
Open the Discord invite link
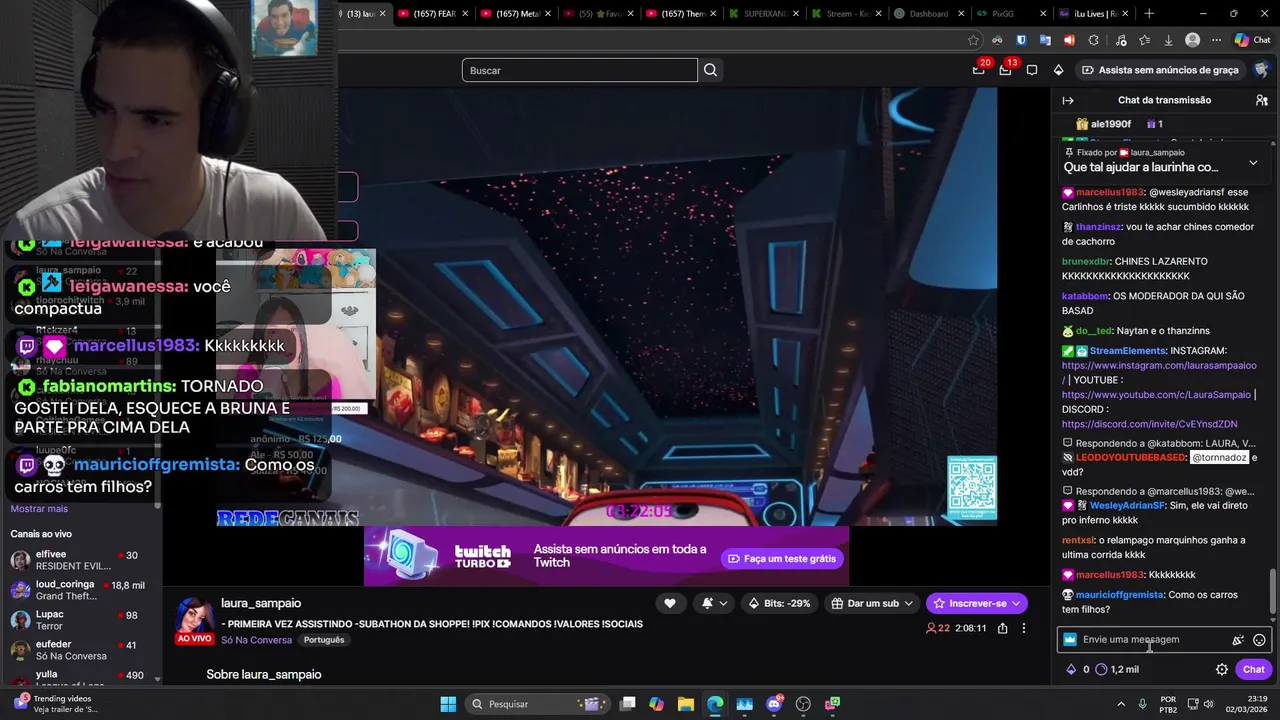(x=1149, y=424)
